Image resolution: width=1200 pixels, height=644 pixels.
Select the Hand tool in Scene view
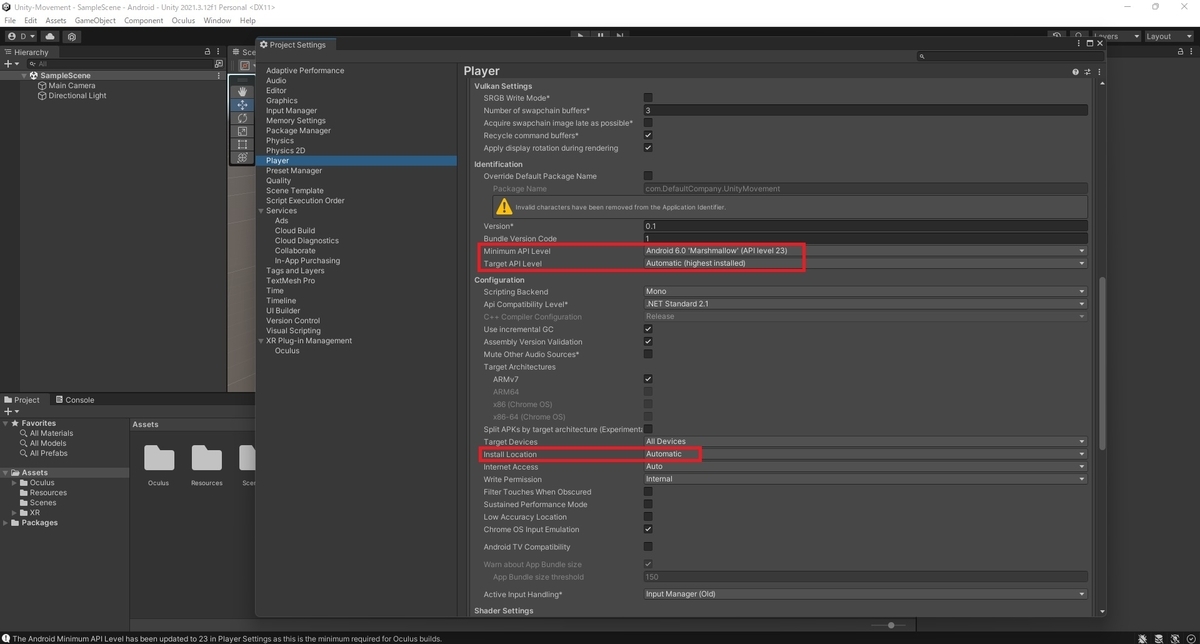tap(242, 91)
